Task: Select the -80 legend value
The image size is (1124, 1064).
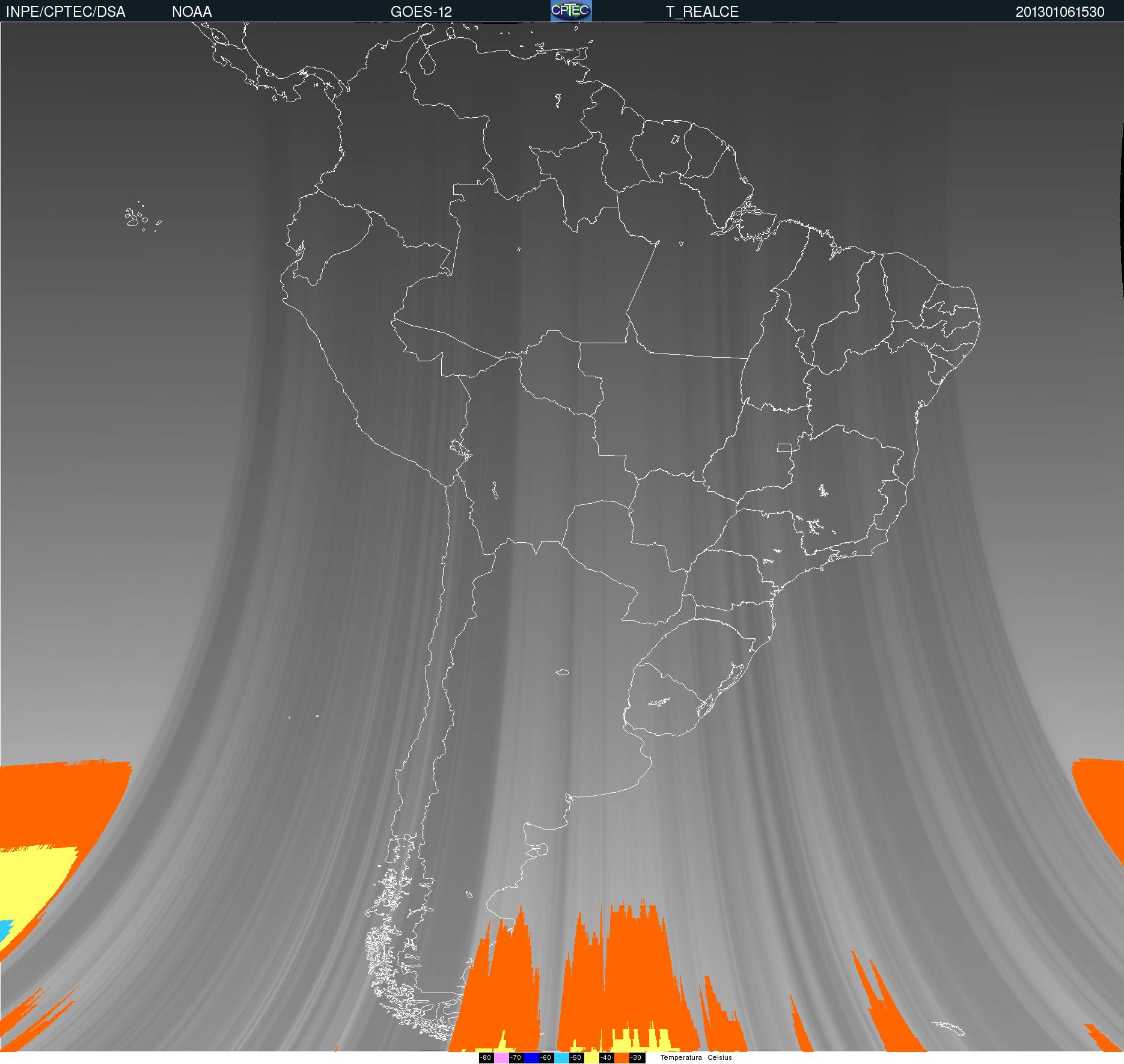Action: (x=486, y=1058)
